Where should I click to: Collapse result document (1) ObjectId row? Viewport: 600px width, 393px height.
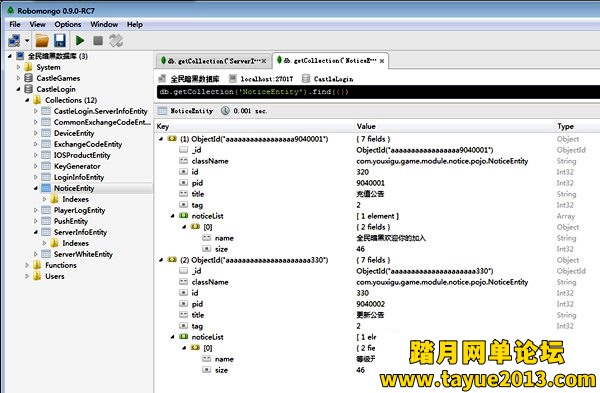pos(161,139)
